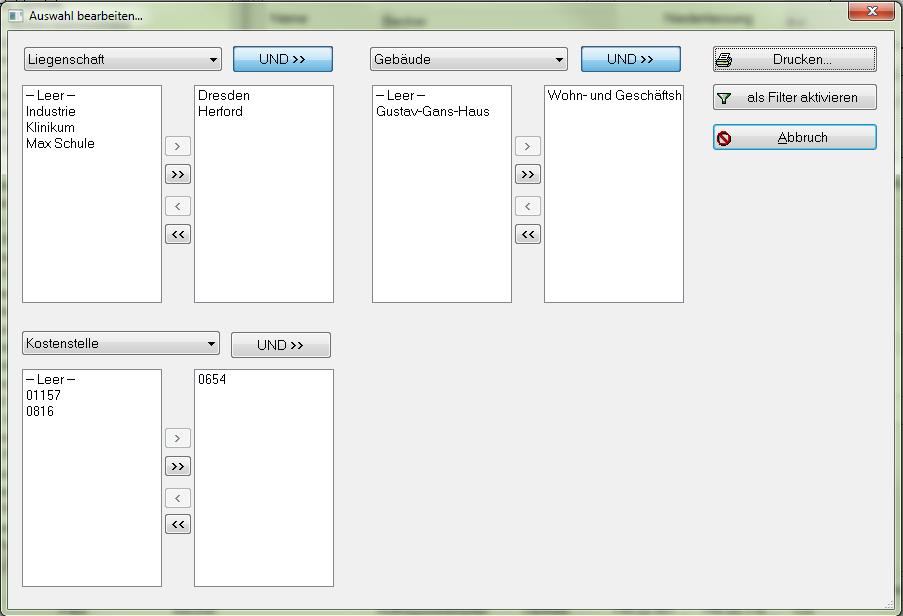Select '0654' in chosen Kostenstelle list

point(212,379)
